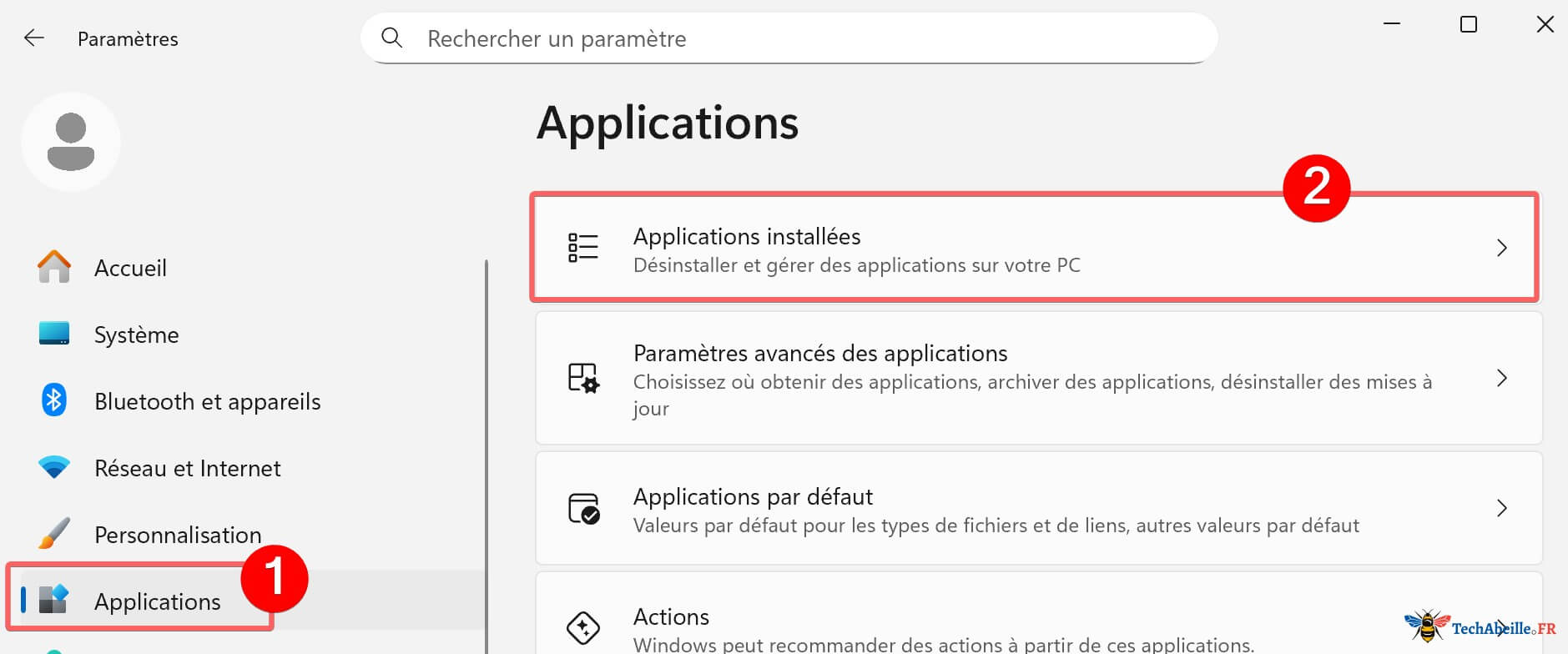Click the Accueil house icon

54,267
